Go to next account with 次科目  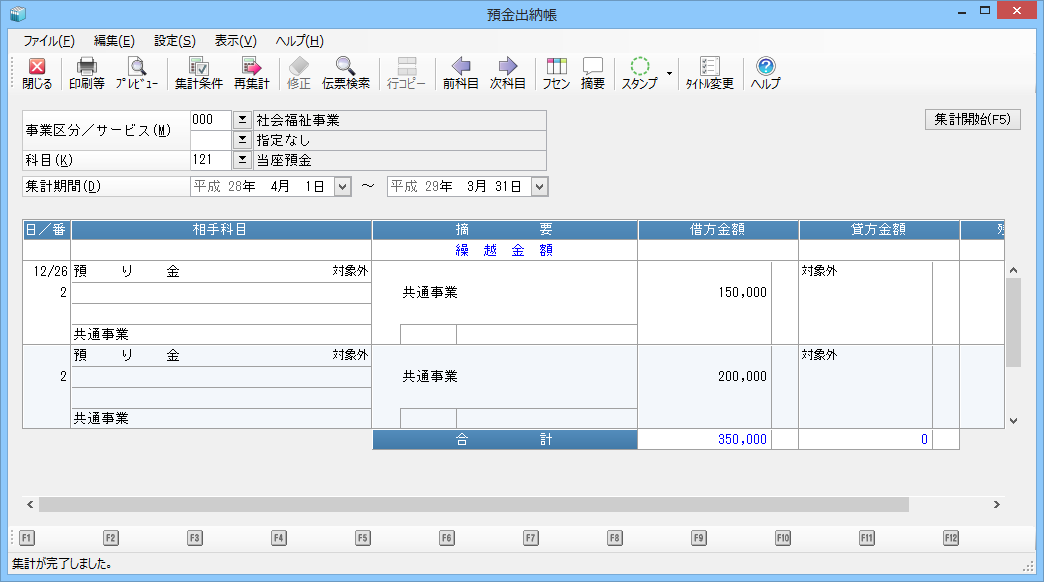point(507,74)
